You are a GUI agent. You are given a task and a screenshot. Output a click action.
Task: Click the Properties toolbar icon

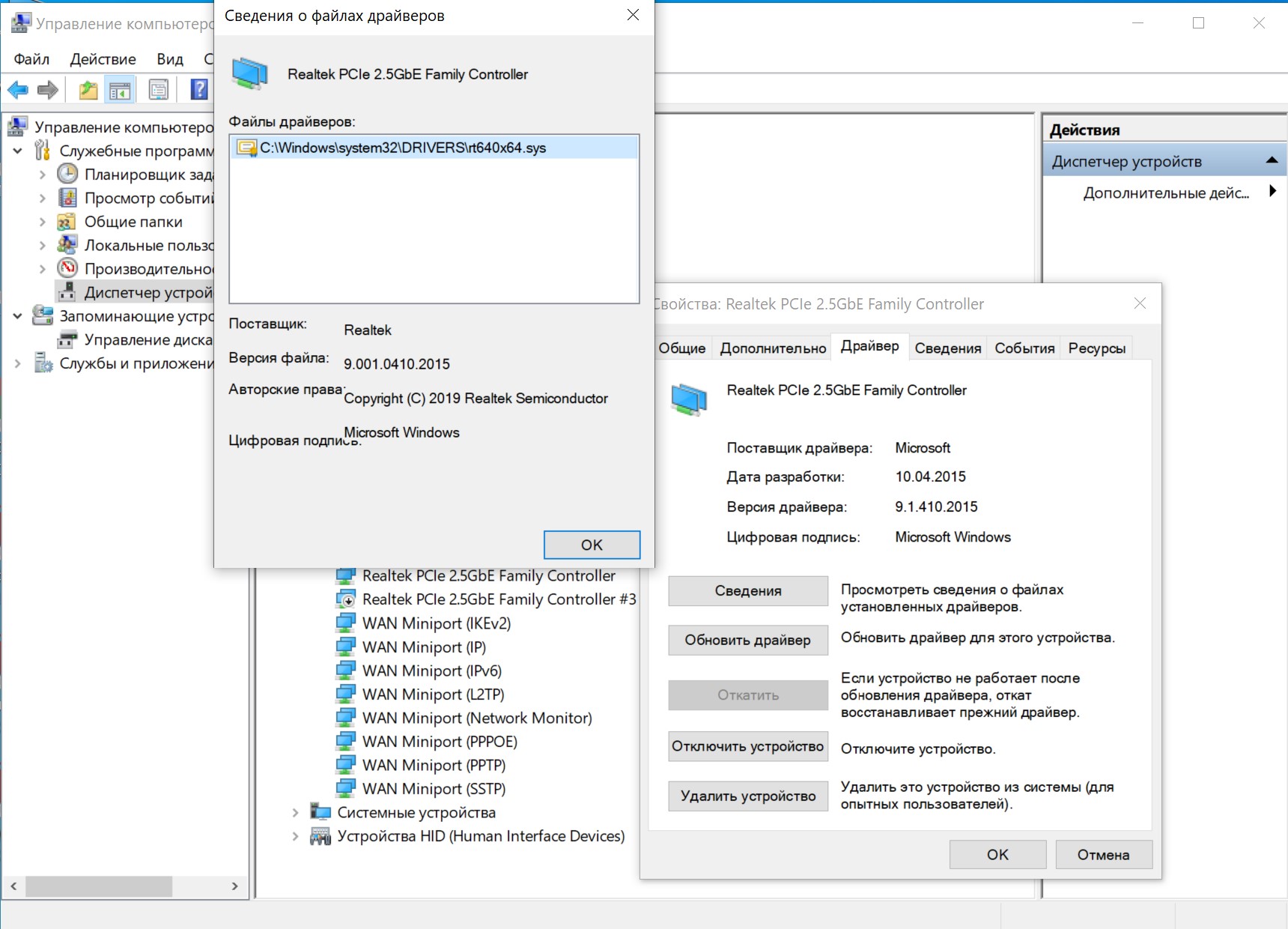[x=159, y=91]
